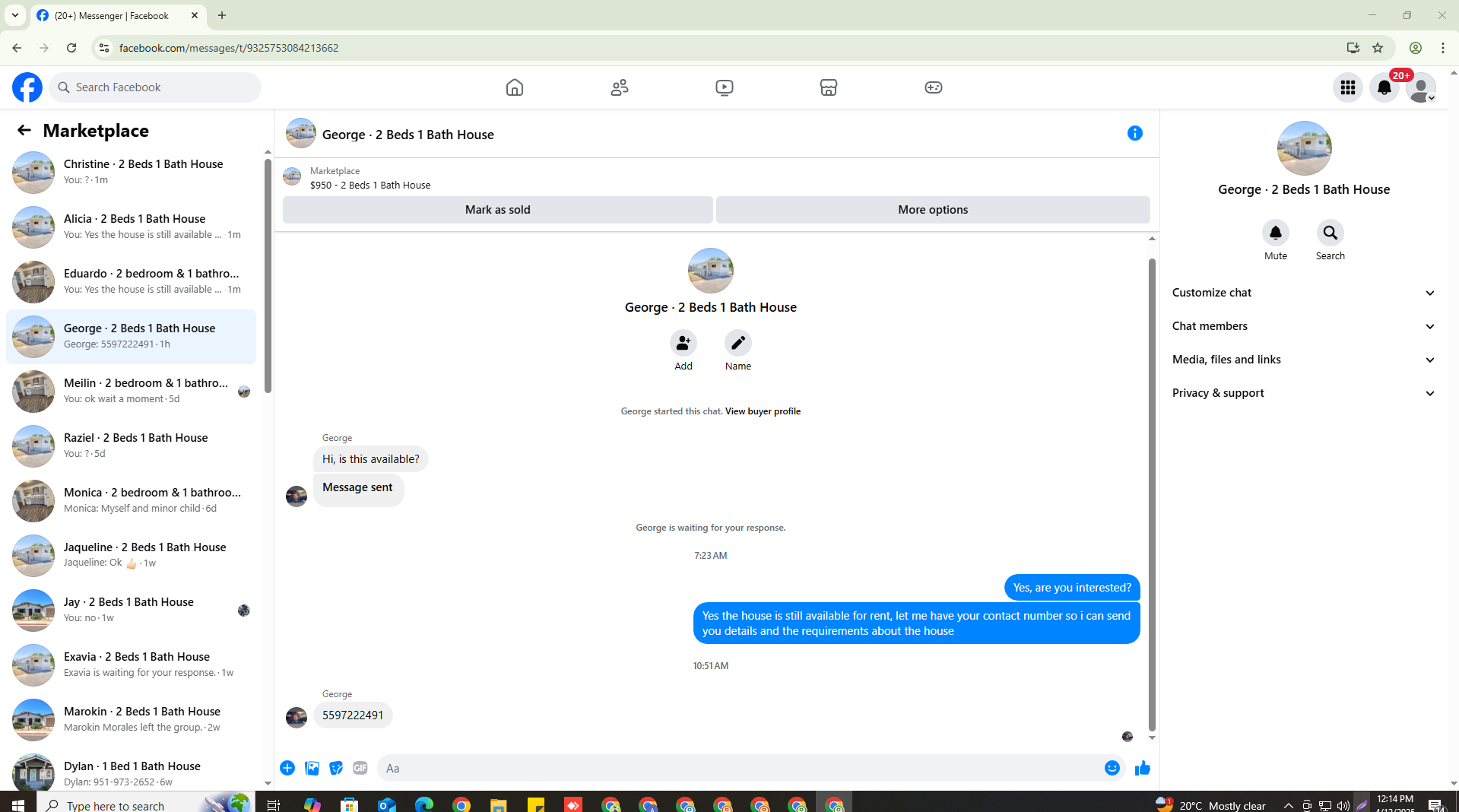This screenshot has height=812, width=1459.
Task: Expand Chat members section
Action: [1304, 326]
